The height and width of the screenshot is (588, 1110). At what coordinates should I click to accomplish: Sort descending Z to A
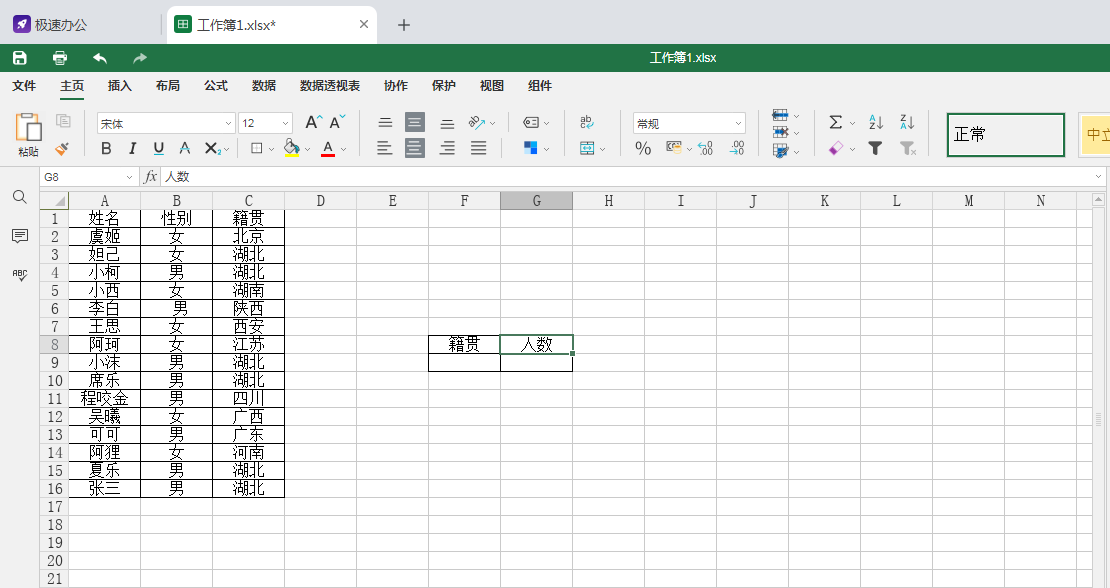click(x=907, y=122)
